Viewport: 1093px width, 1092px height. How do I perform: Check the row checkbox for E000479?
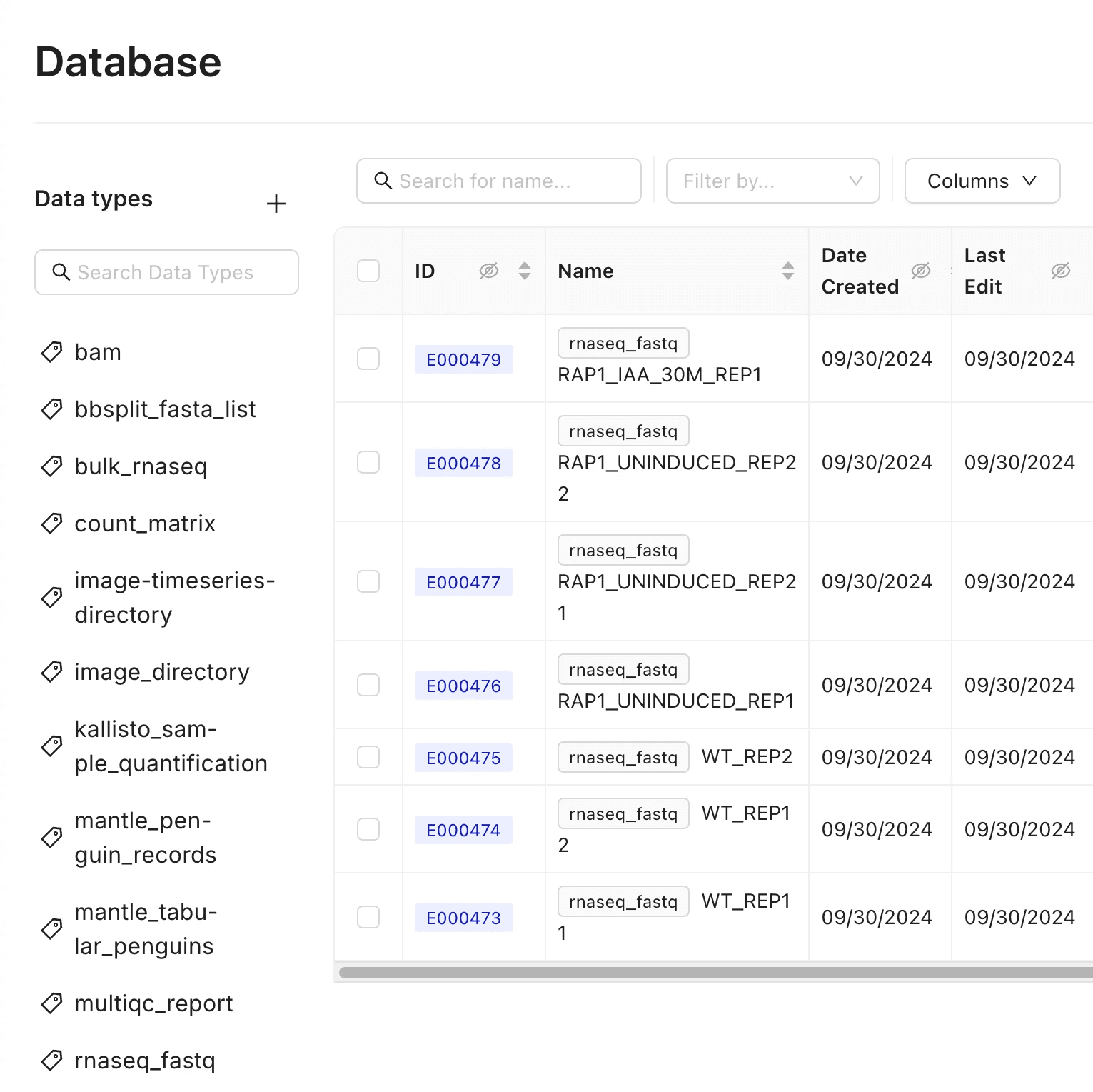[368, 359]
